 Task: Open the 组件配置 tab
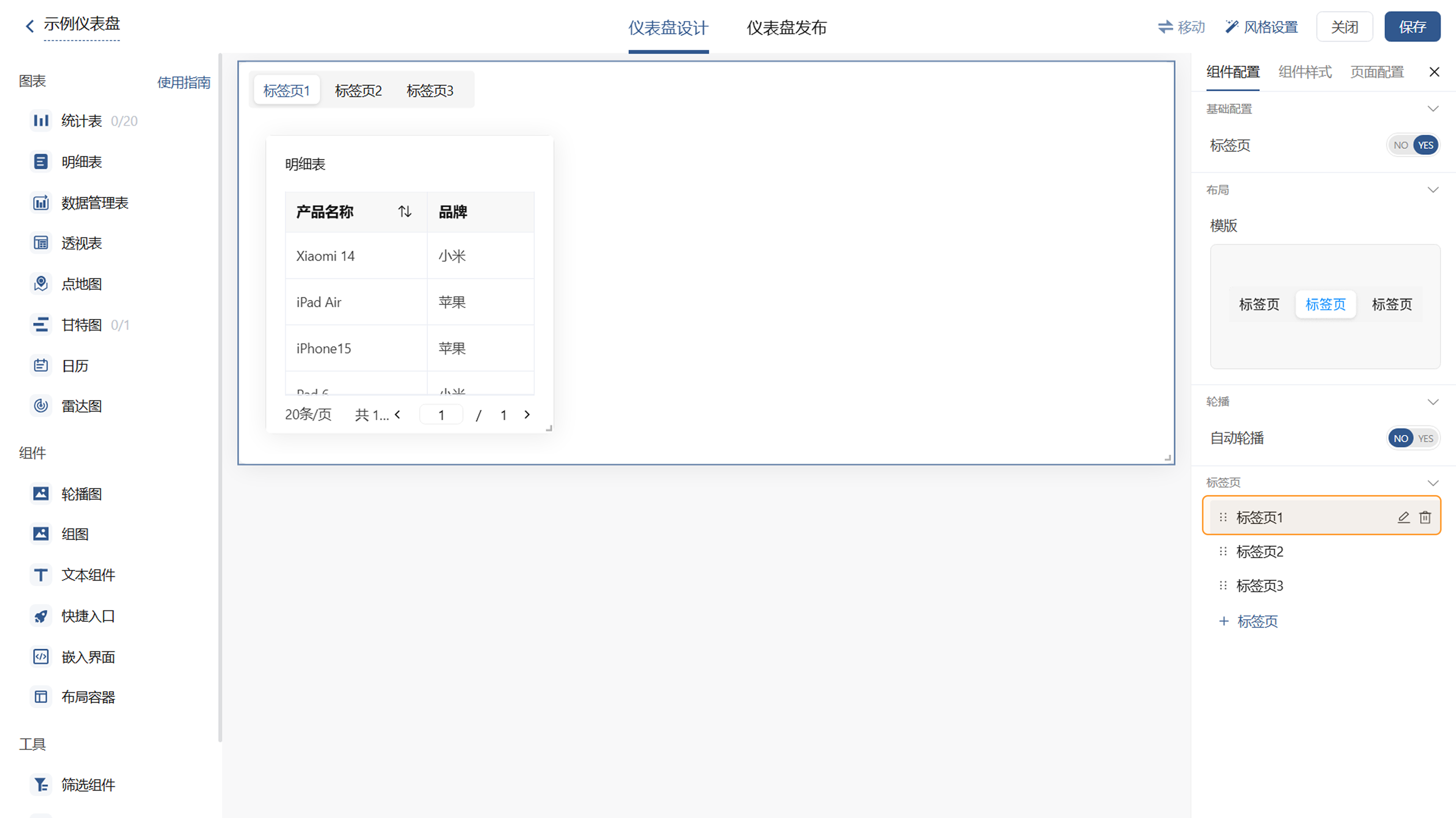[1233, 72]
